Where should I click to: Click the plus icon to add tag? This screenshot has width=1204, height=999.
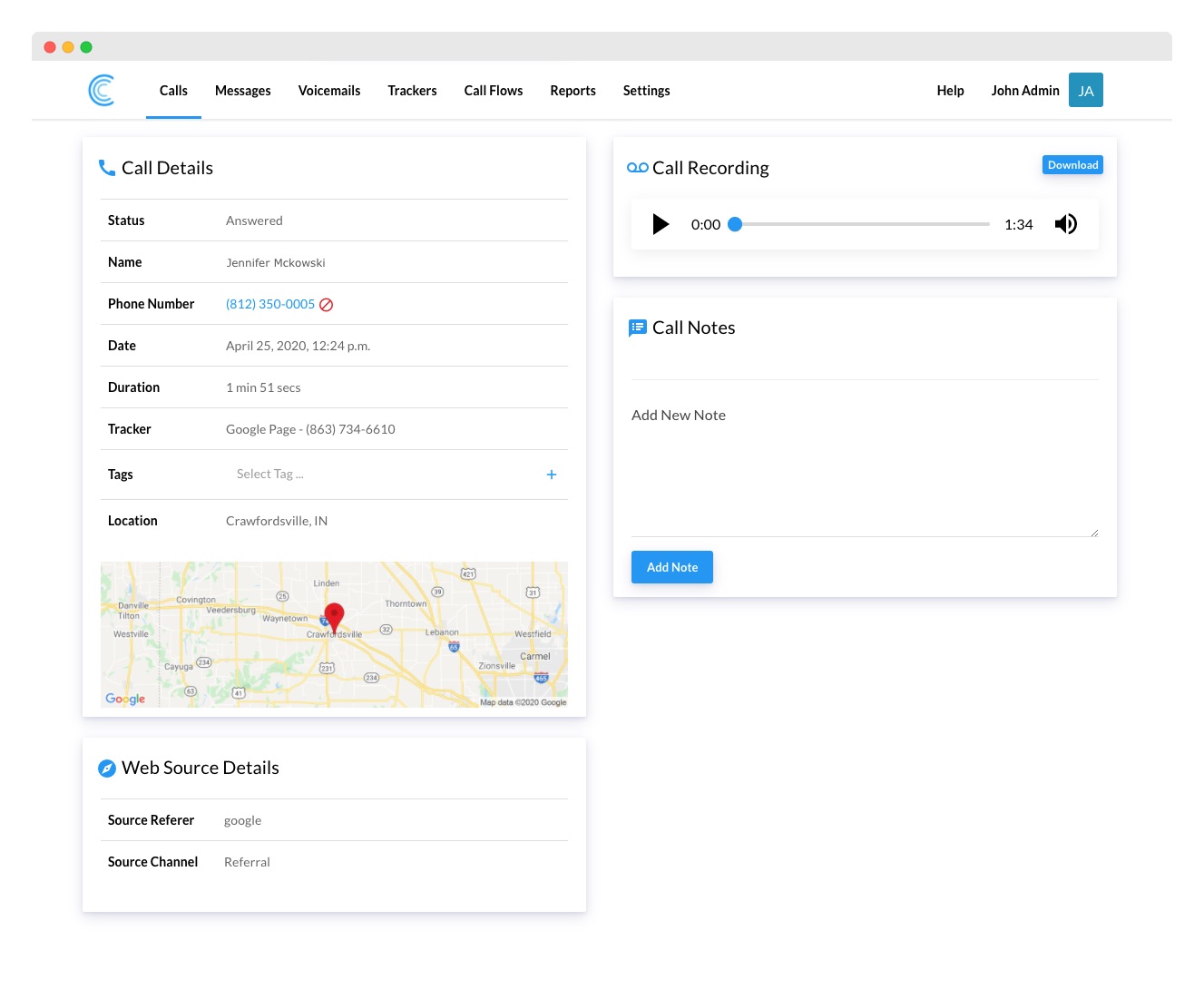(x=551, y=475)
